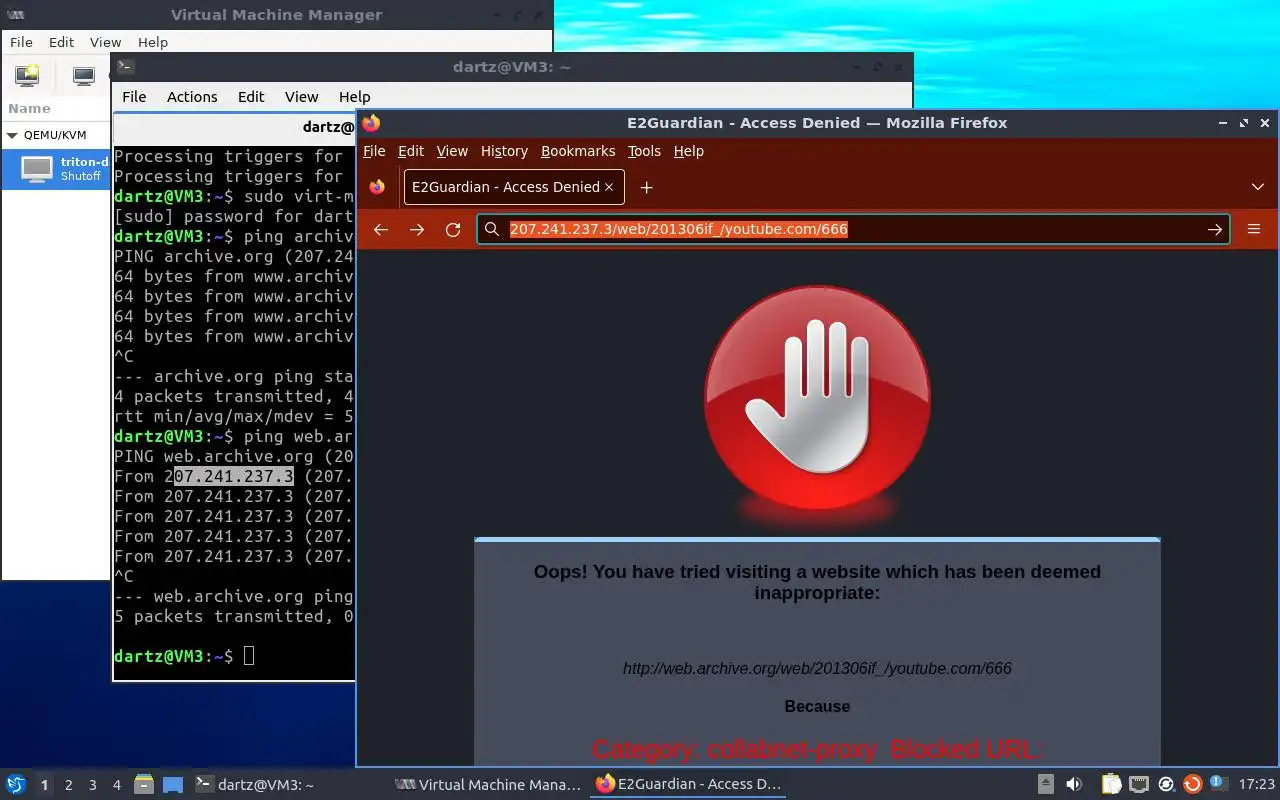Switch to workspace 1
The image size is (1280, 800).
pos(44,785)
